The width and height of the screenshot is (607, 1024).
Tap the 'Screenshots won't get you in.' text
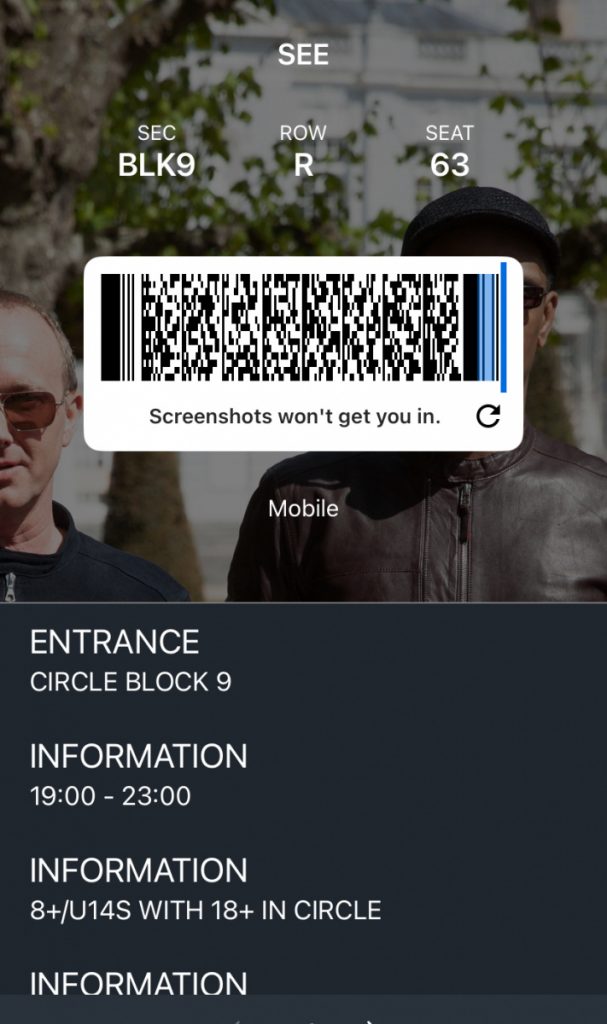click(x=295, y=416)
